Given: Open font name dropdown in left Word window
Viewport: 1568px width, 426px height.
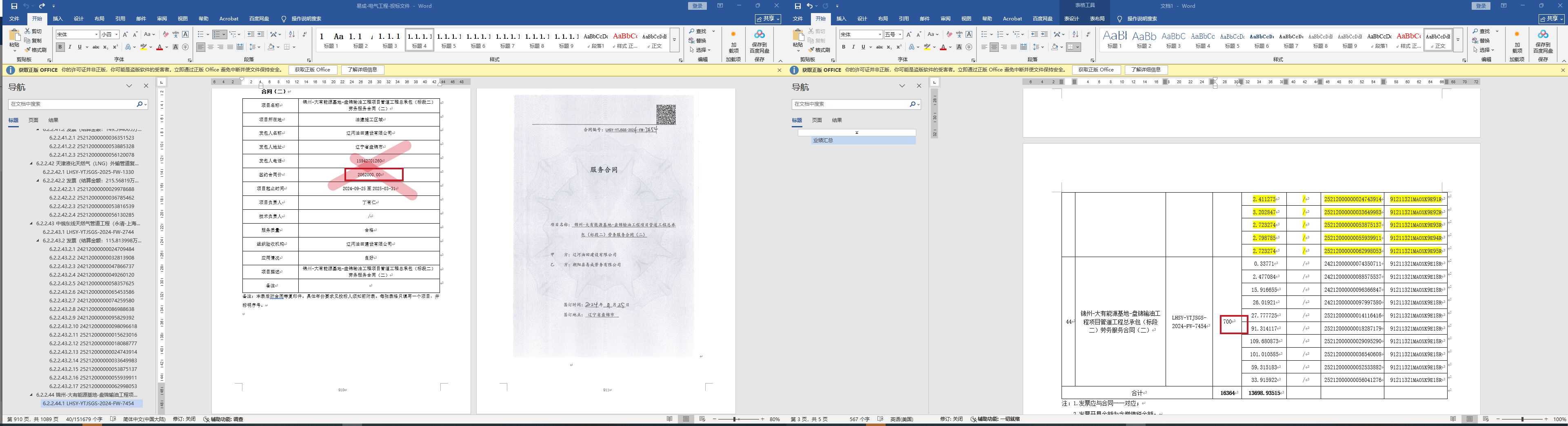Looking at the screenshot, I should [x=96, y=35].
